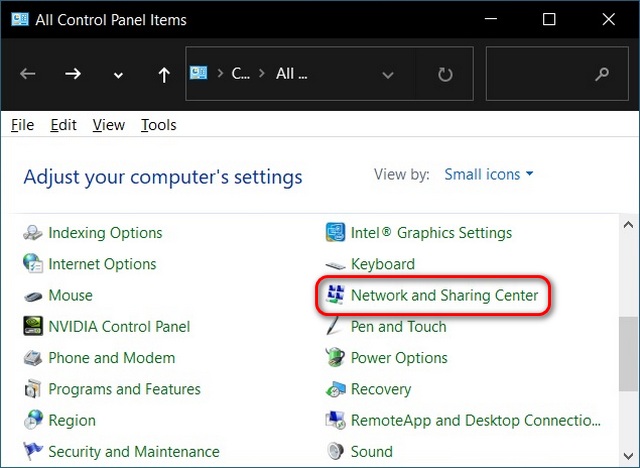Open the Indexing Options link
Screen dimensions: 640x468
[105, 233]
